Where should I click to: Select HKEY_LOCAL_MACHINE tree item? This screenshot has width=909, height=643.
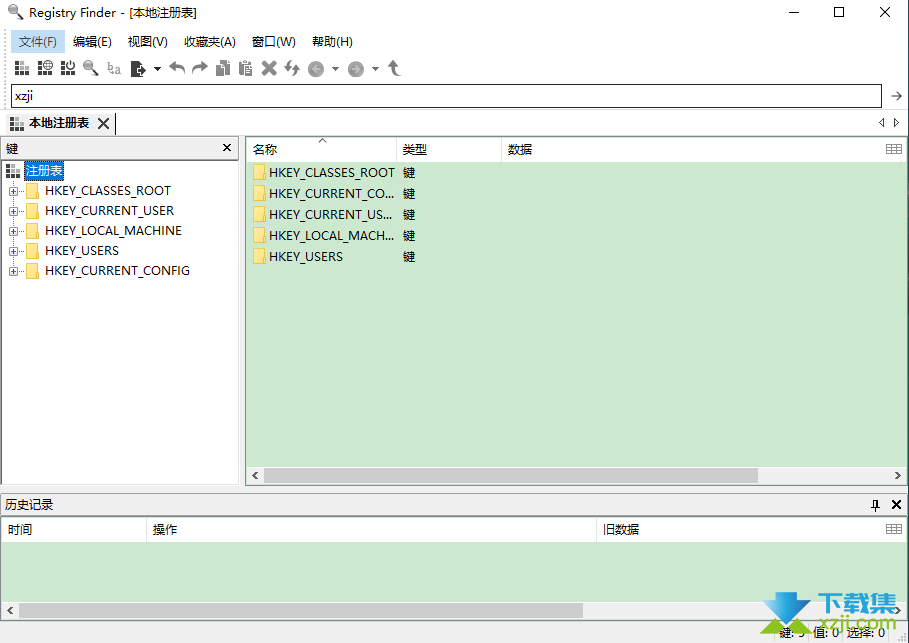[114, 231]
